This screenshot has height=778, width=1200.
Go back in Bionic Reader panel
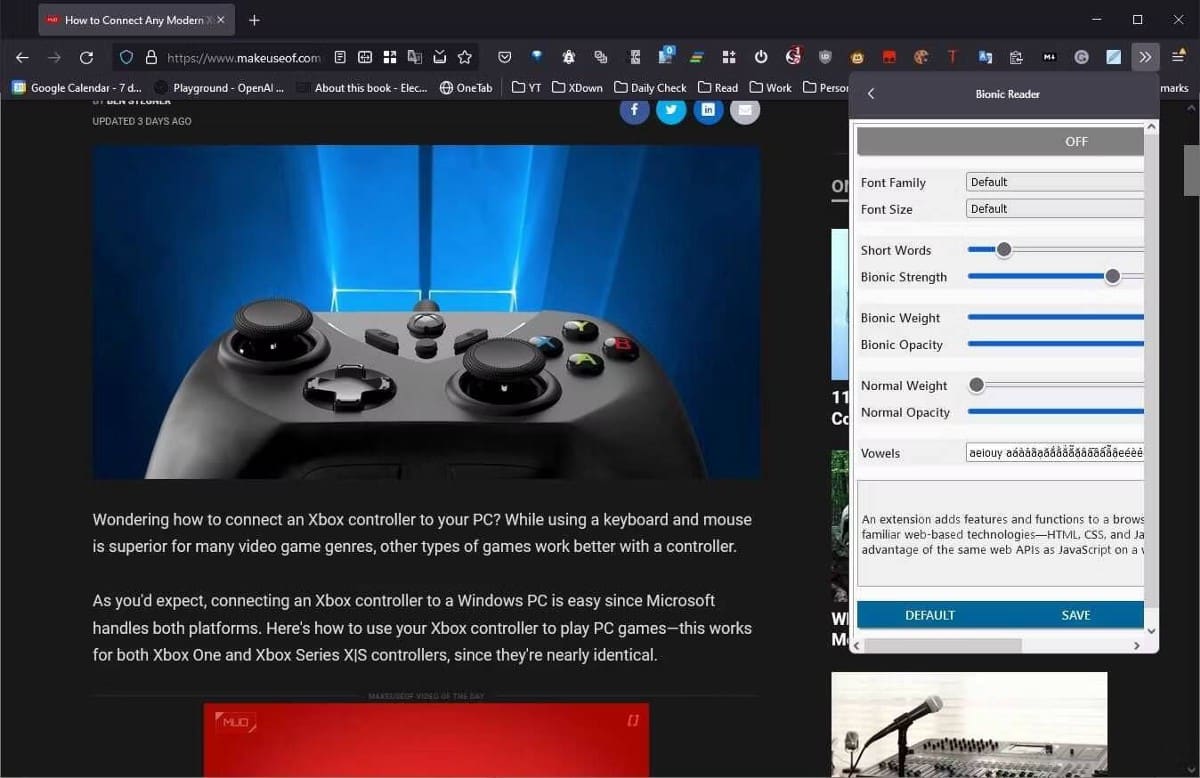[871, 94]
